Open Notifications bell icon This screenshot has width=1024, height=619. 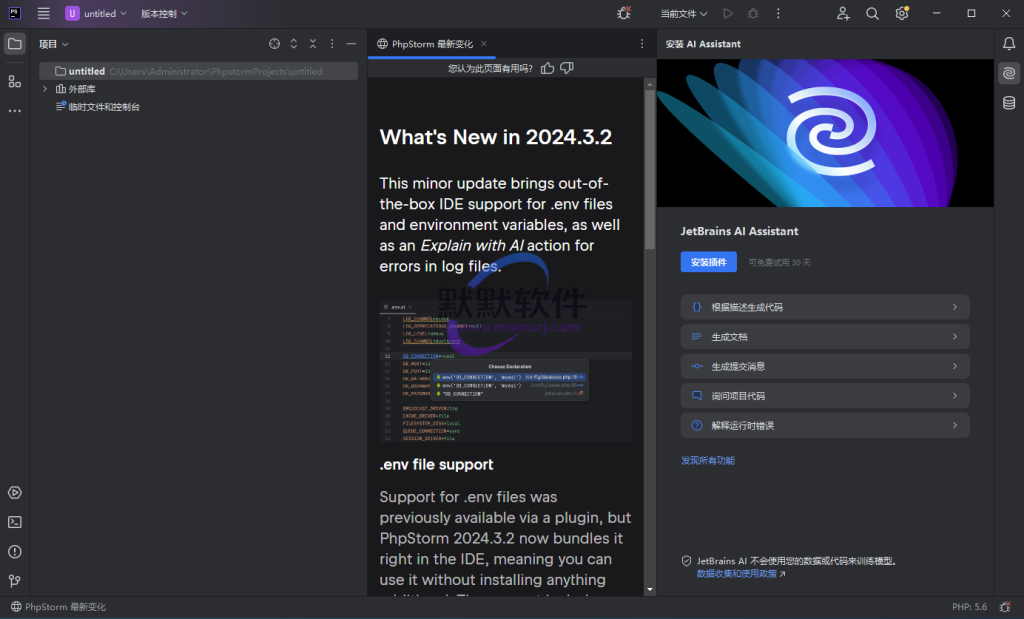[x=1009, y=44]
